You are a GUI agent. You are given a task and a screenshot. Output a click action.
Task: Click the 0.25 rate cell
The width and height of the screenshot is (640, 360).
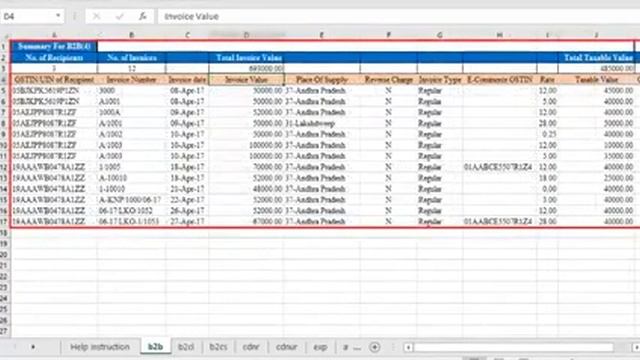547,134
